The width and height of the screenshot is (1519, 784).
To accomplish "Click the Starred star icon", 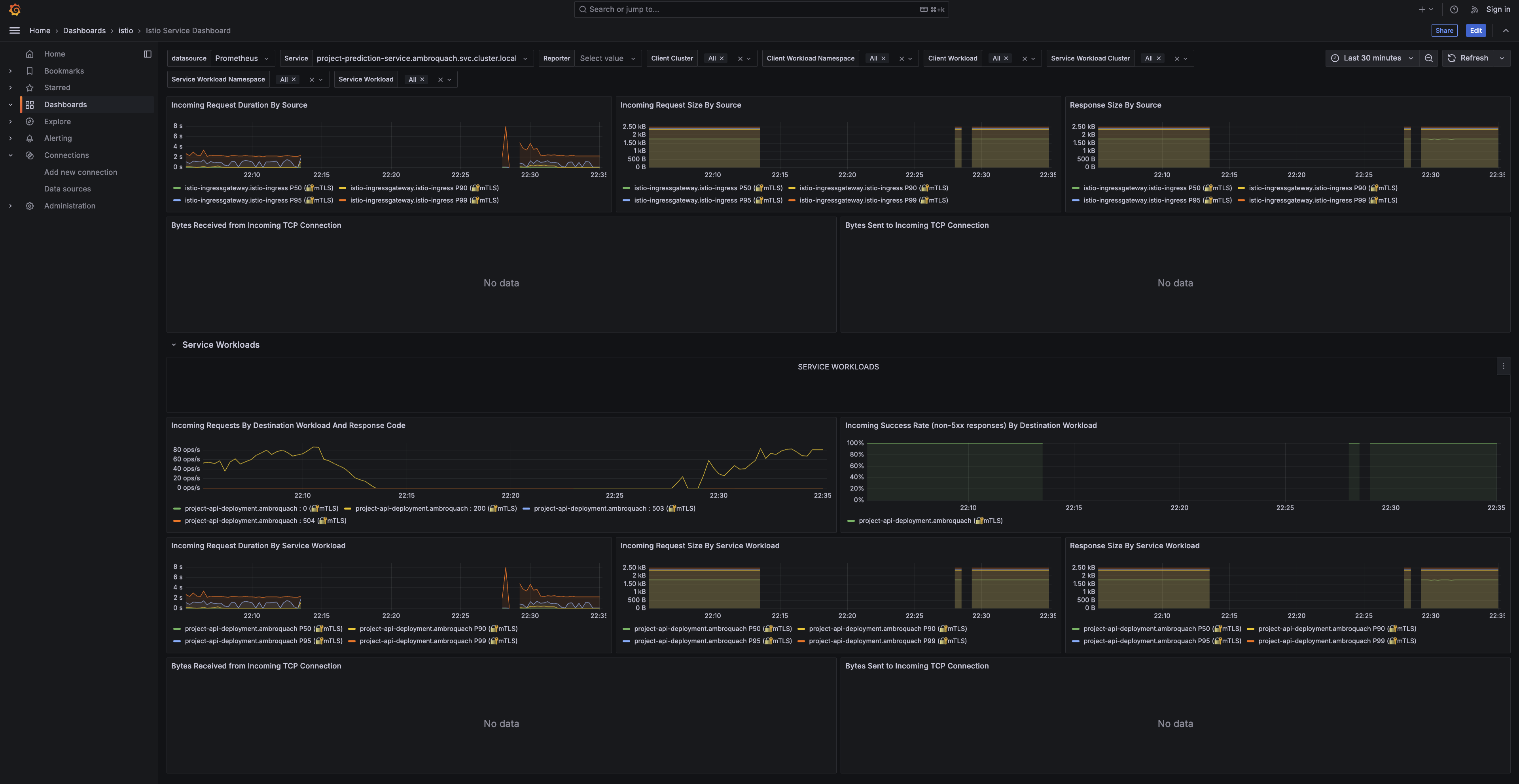I will 30,88.
